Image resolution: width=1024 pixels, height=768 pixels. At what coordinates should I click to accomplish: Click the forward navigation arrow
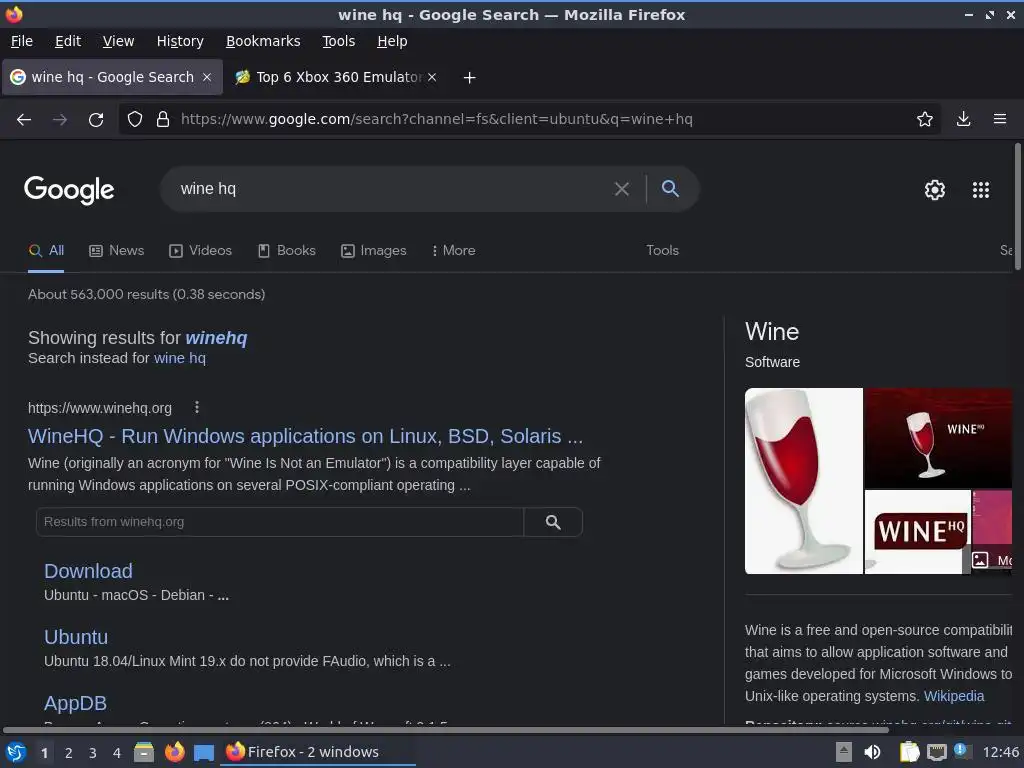pyautogui.click(x=60, y=120)
